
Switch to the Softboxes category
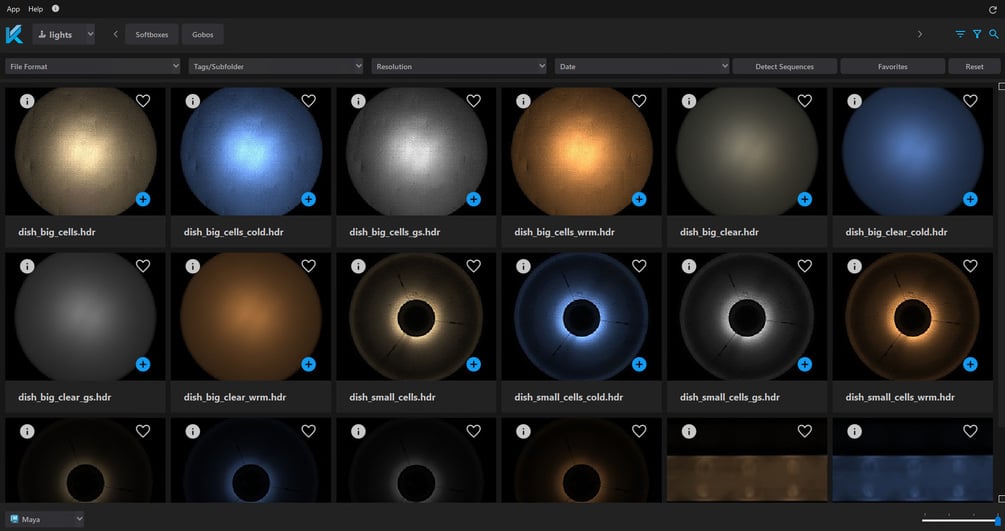click(x=152, y=35)
